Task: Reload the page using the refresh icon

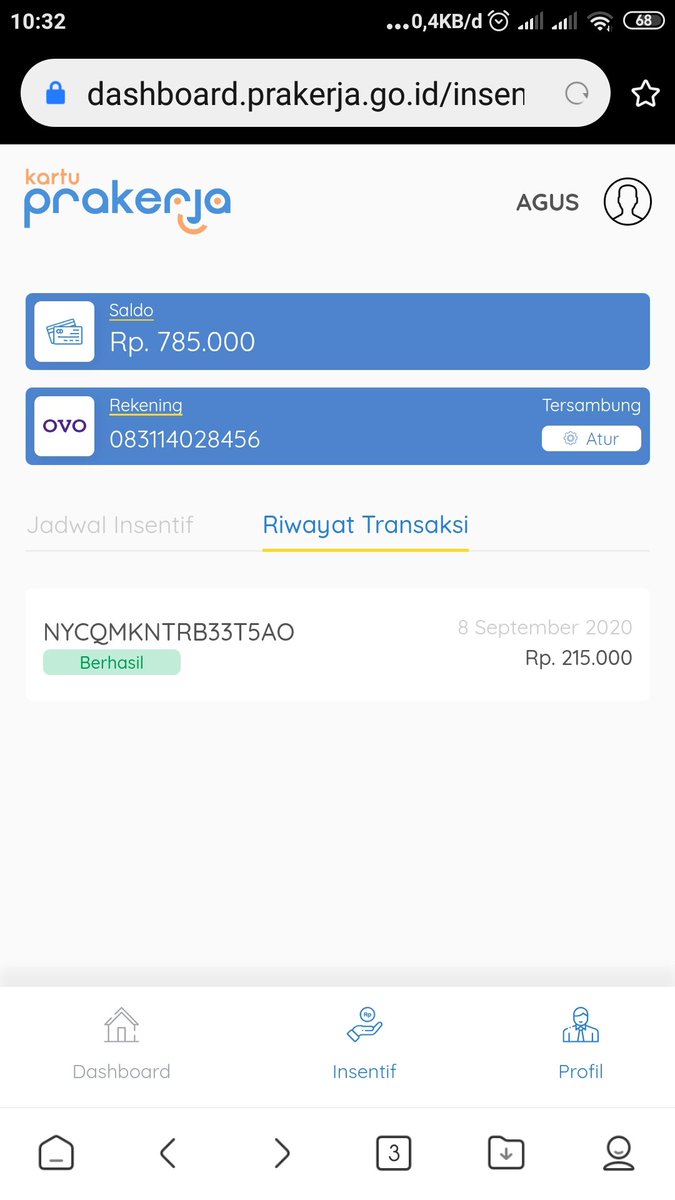Action: click(x=577, y=93)
